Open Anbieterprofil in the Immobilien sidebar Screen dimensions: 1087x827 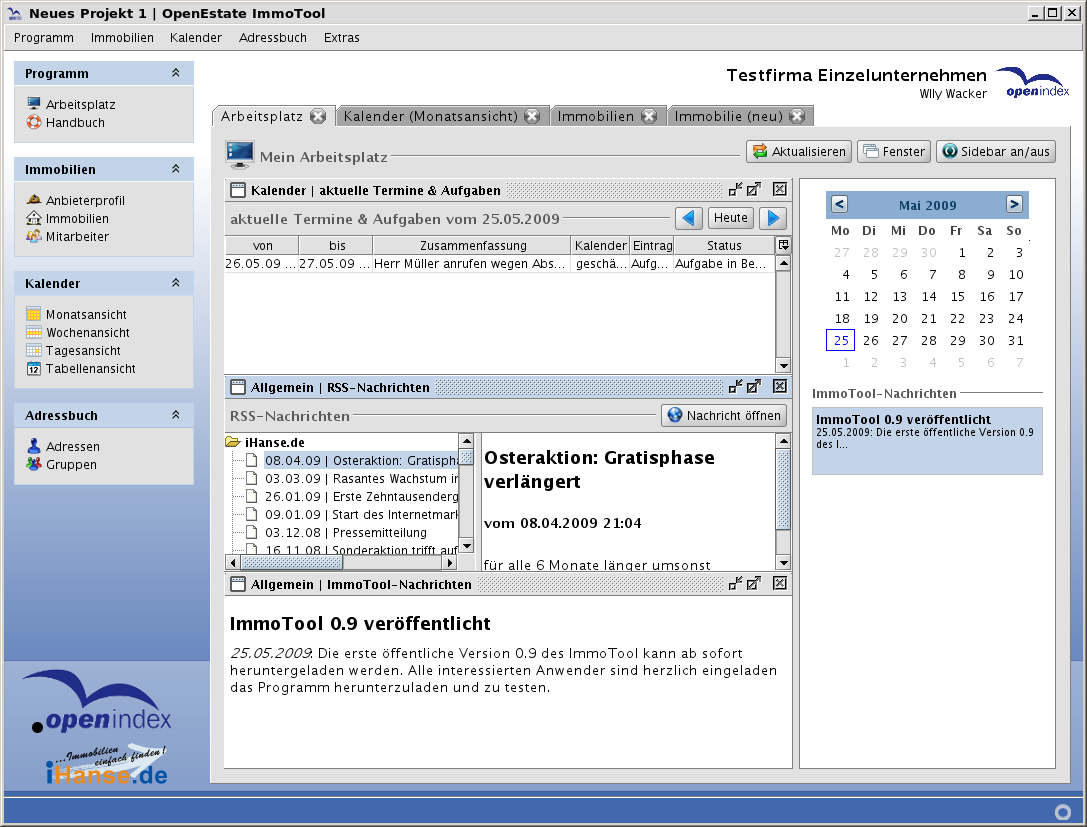pyautogui.click(x=84, y=200)
